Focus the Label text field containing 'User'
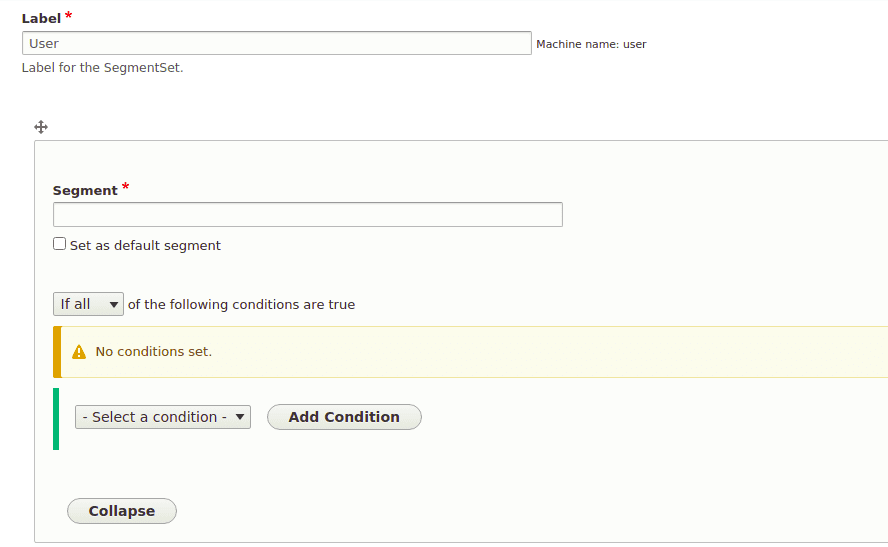This screenshot has height=547, width=888. pyautogui.click(x=276, y=43)
